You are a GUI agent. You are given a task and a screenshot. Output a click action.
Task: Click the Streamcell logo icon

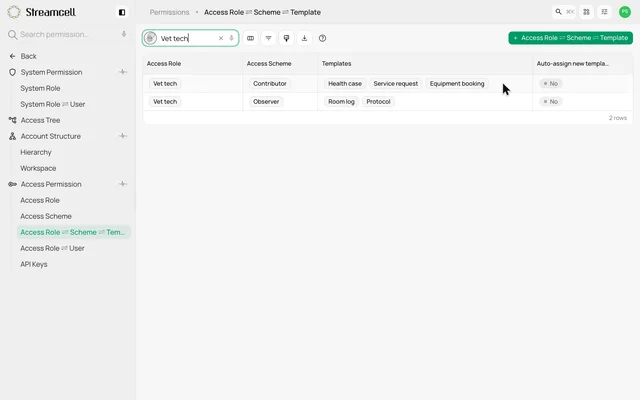click(x=13, y=12)
